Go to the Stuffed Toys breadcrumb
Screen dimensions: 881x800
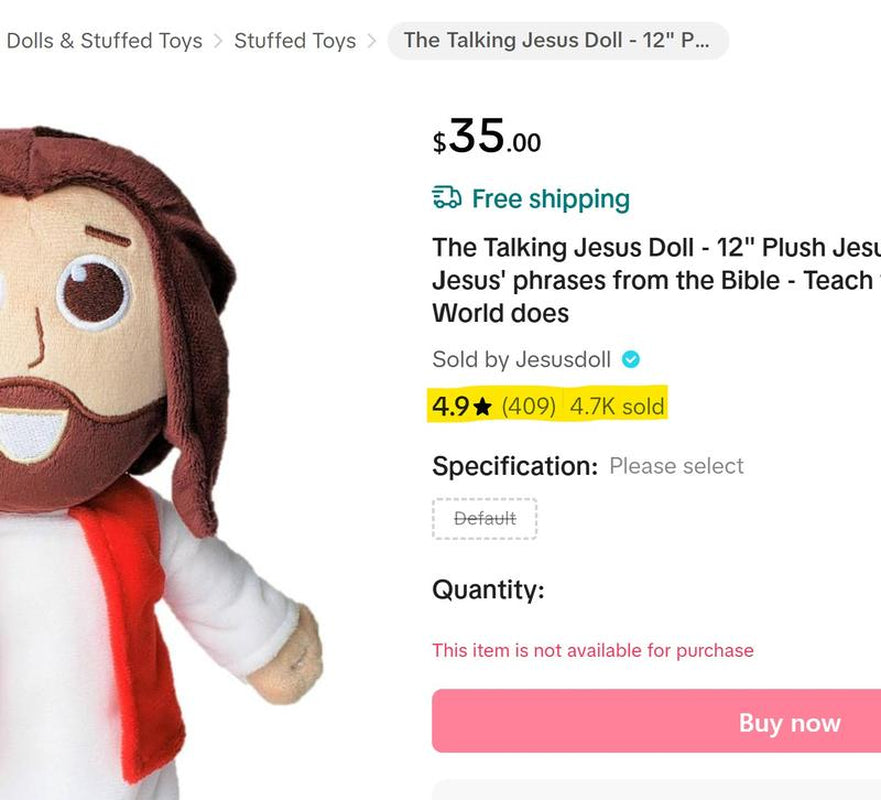(x=294, y=41)
